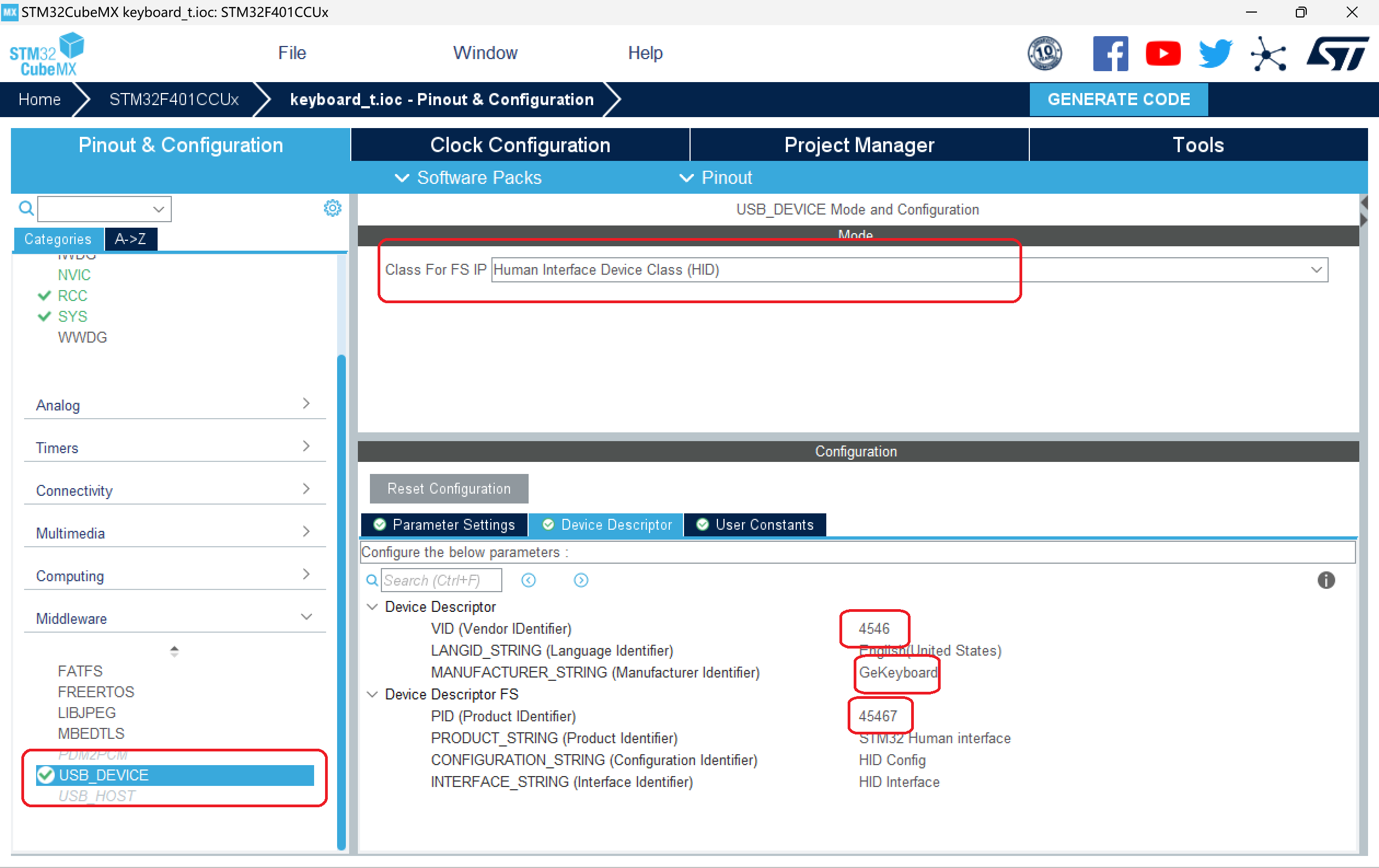Go to next search result arrow
Screen dimensions: 1379x868
(x=581, y=580)
